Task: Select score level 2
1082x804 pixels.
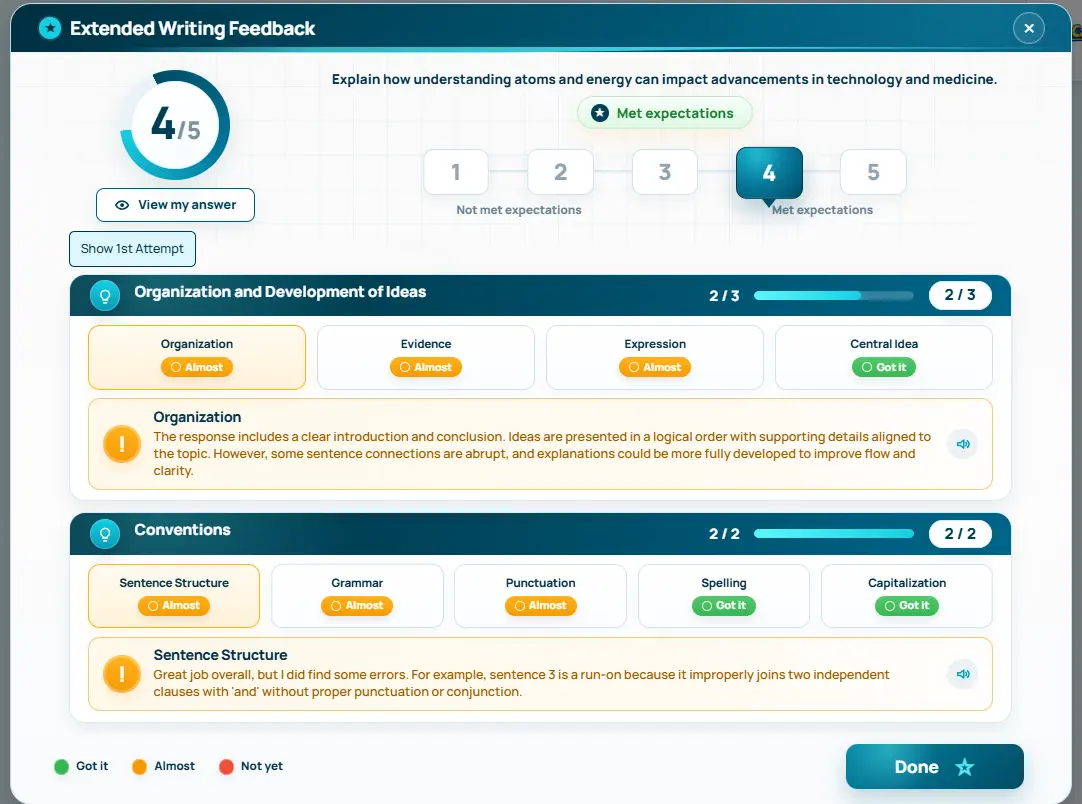Action: (560, 172)
